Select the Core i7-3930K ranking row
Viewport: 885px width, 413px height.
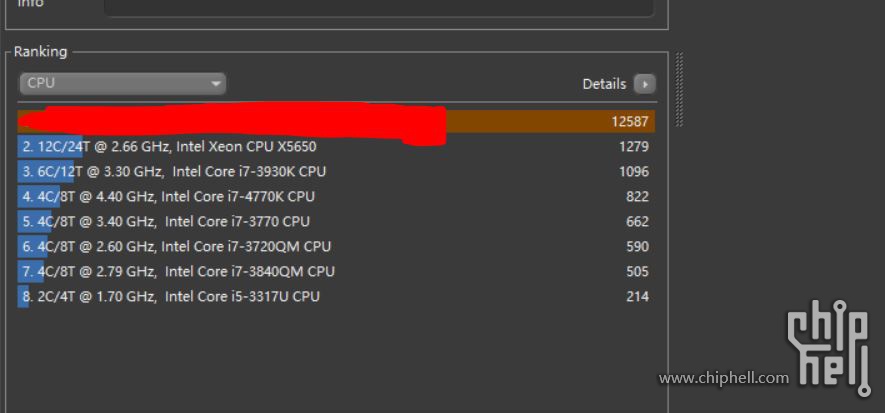tap(175, 172)
